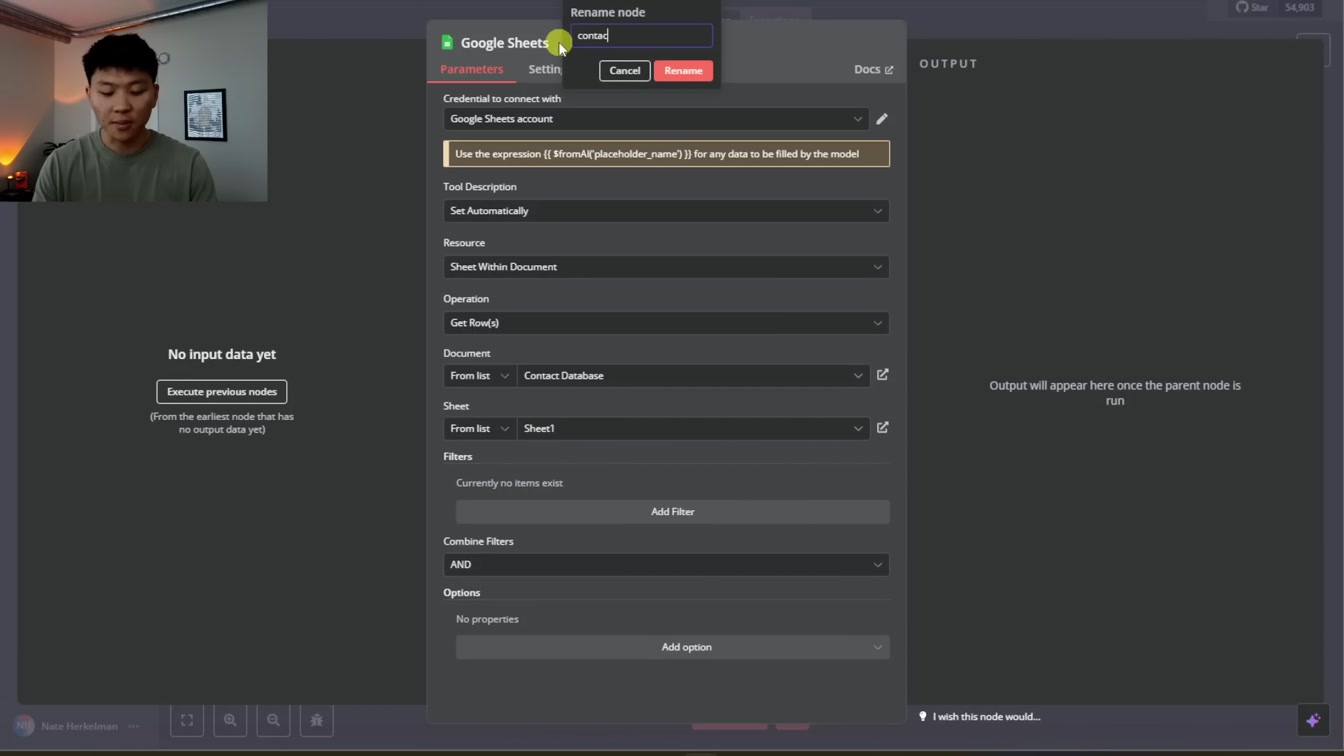This screenshot has height=756, width=1344.
Task: Select Contact Database document dropdown
Action: 693,376
